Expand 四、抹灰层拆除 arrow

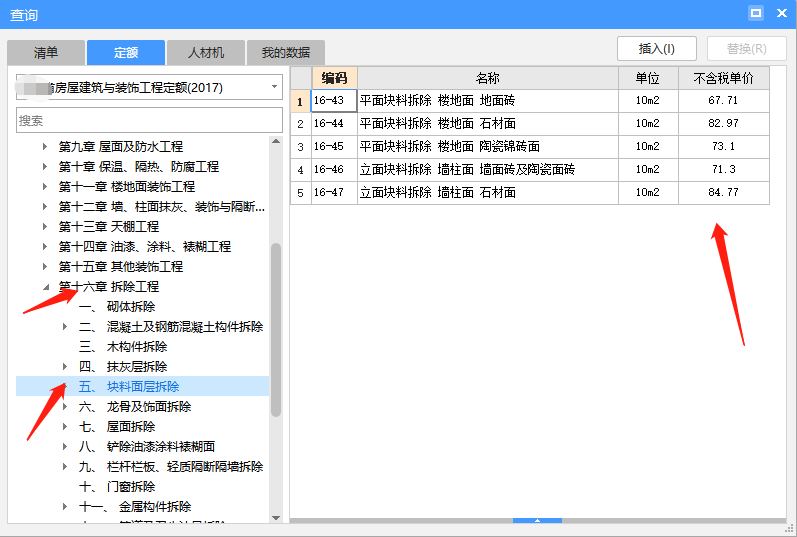(65, 367)
